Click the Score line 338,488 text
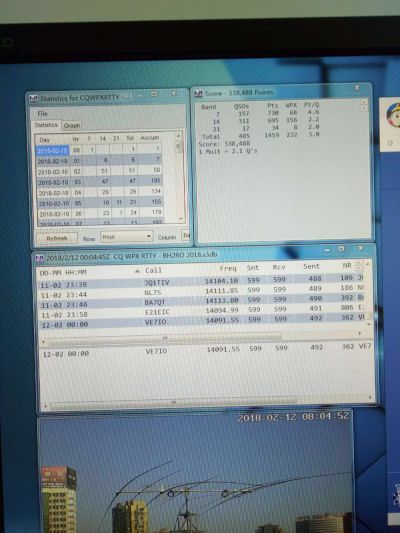 point(224,144)
